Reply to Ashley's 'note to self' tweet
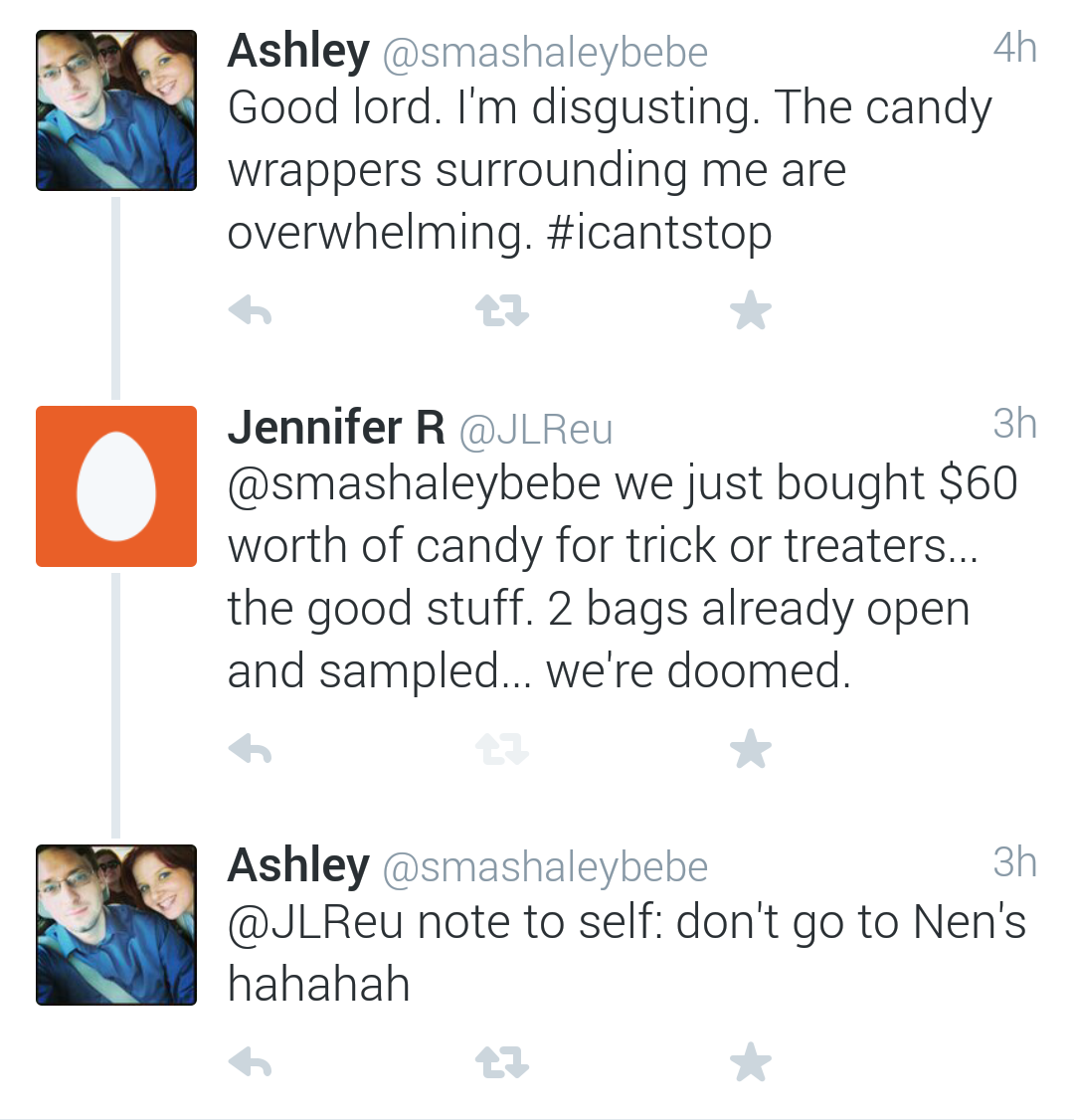This screenshot has width=1074, height=1120. (251, 1064)
